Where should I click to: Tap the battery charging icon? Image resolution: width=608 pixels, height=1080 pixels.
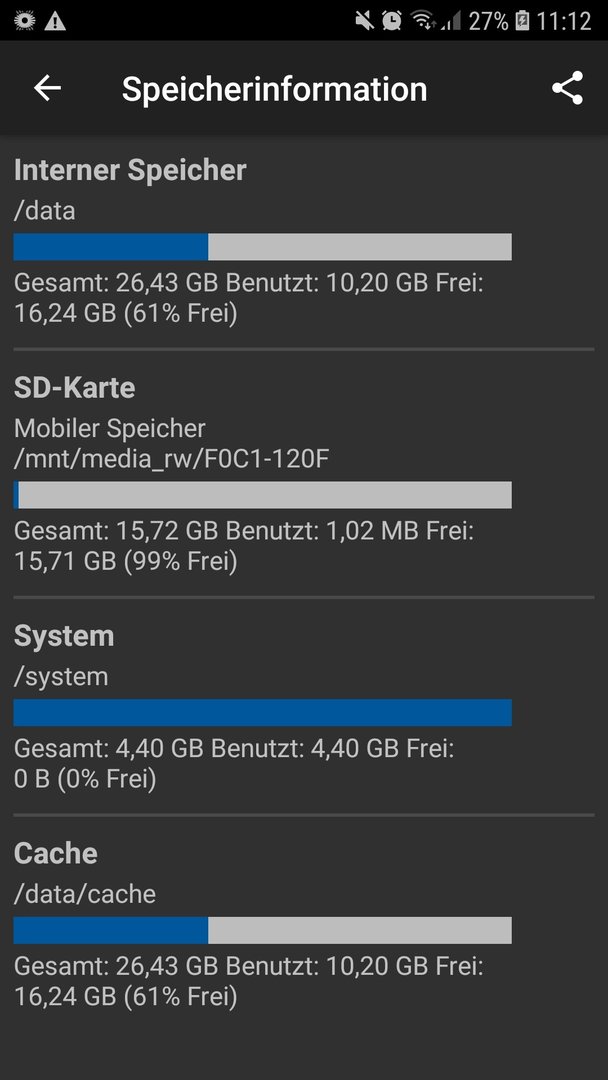(522, 21)
